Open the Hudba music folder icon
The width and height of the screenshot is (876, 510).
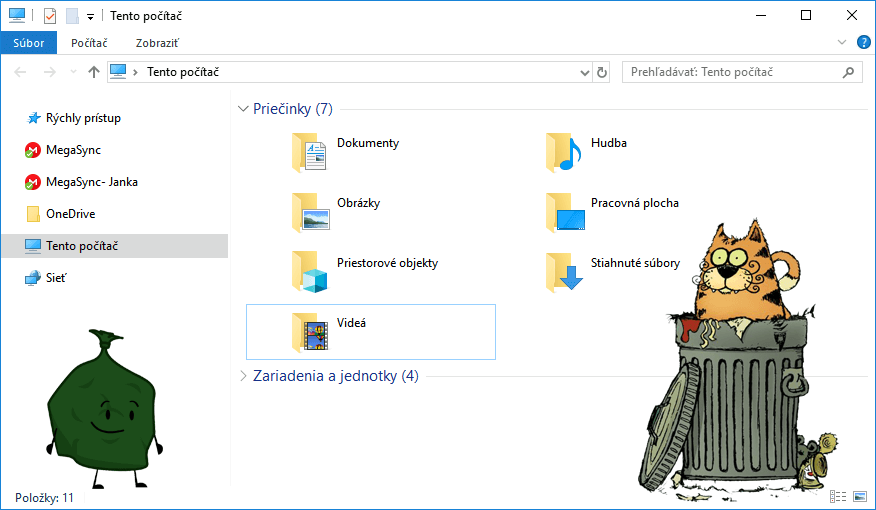564,153
